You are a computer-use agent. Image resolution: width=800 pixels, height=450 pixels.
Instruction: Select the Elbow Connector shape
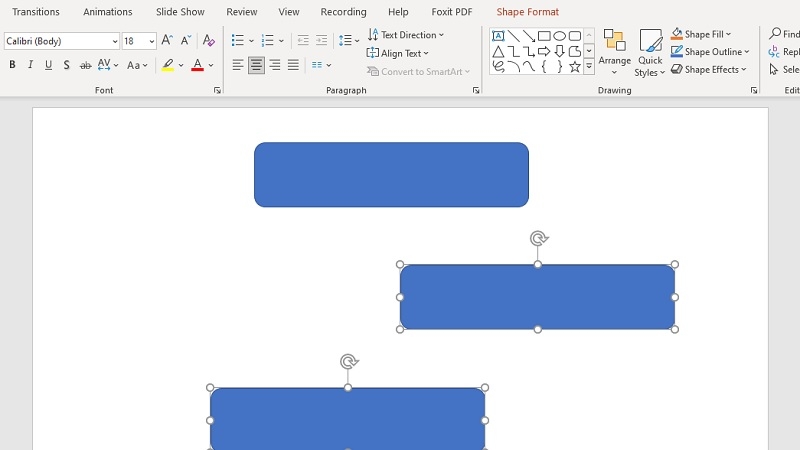coord(514,51)
